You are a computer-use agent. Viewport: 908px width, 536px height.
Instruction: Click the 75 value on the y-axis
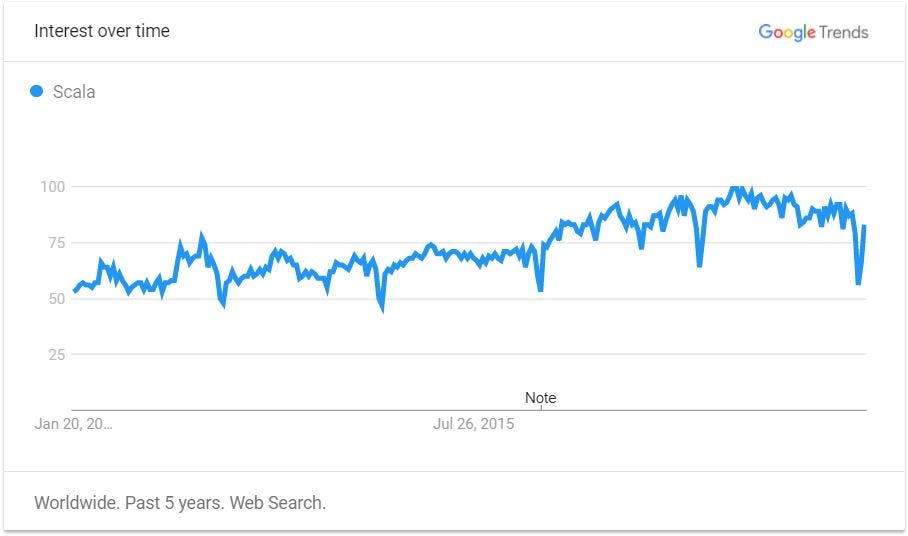pyautogui.click(x=56, y=243)
